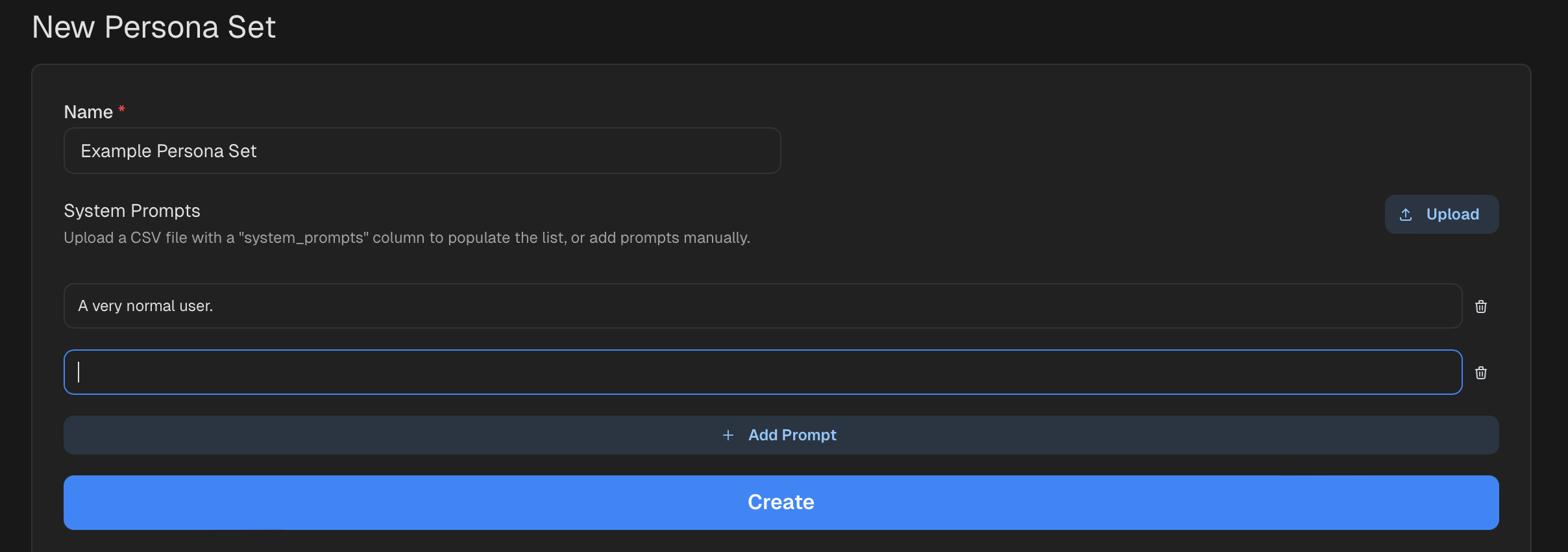
Task: Click the right end of first prompt field
Action: 1428,306
